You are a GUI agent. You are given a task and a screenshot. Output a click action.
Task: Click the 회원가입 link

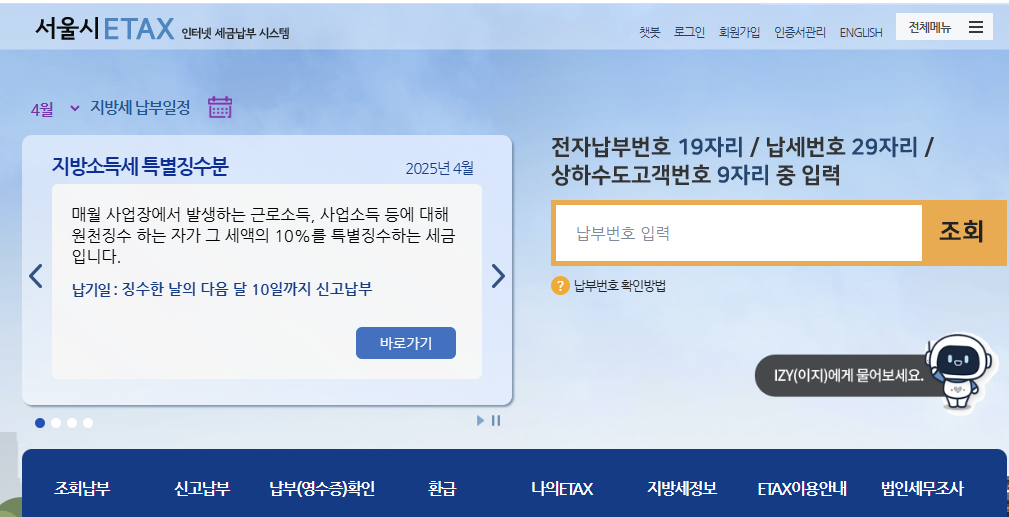tap(739, 32)
